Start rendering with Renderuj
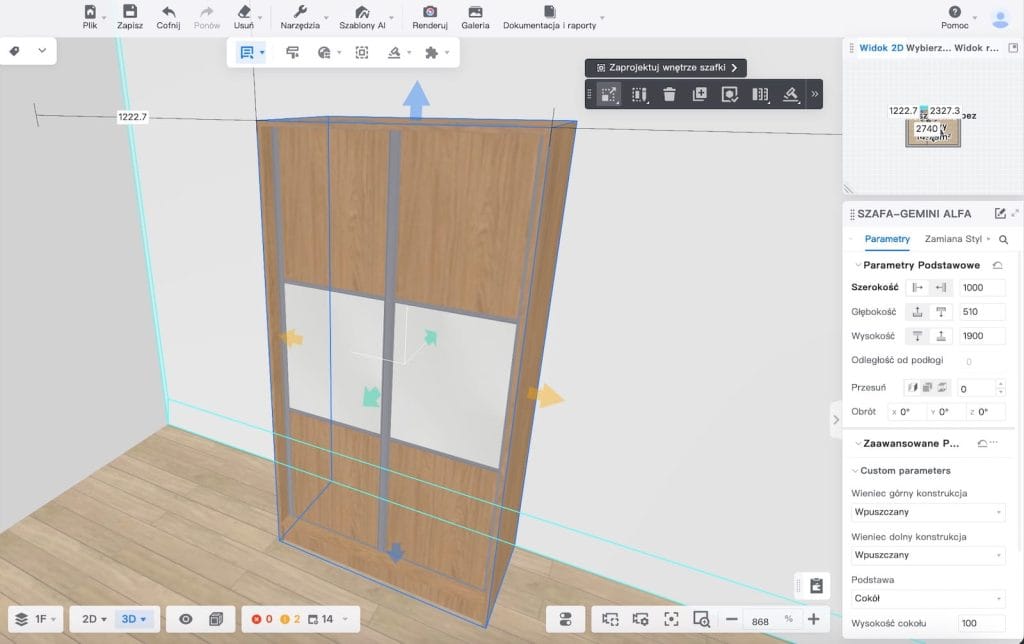This screenshot has height=644, width=1024. pyautogui.click(x=430, y=17)
